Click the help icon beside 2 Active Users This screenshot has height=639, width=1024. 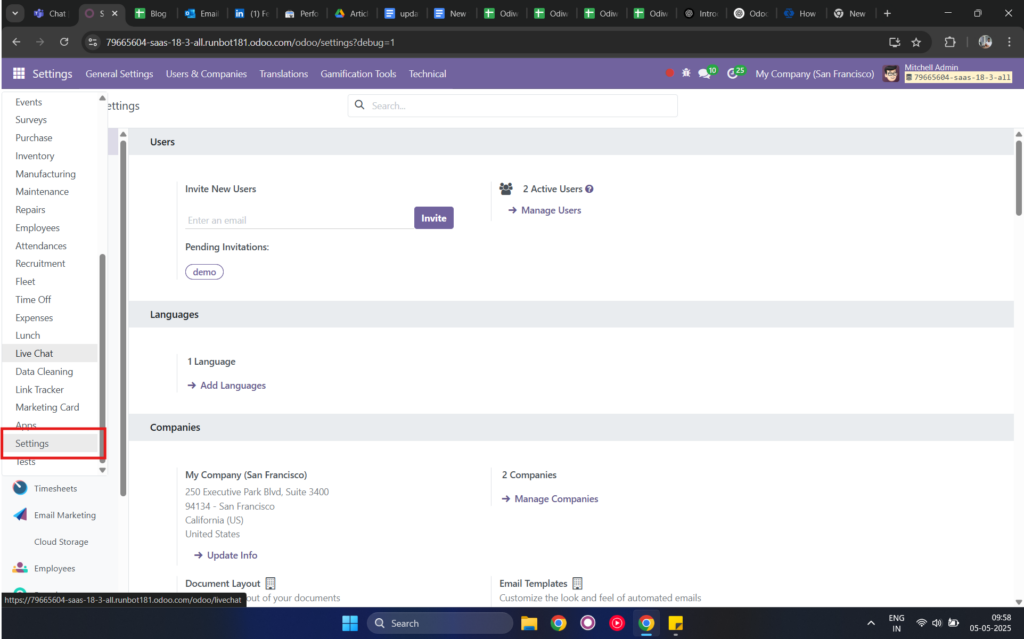point(588,188)
